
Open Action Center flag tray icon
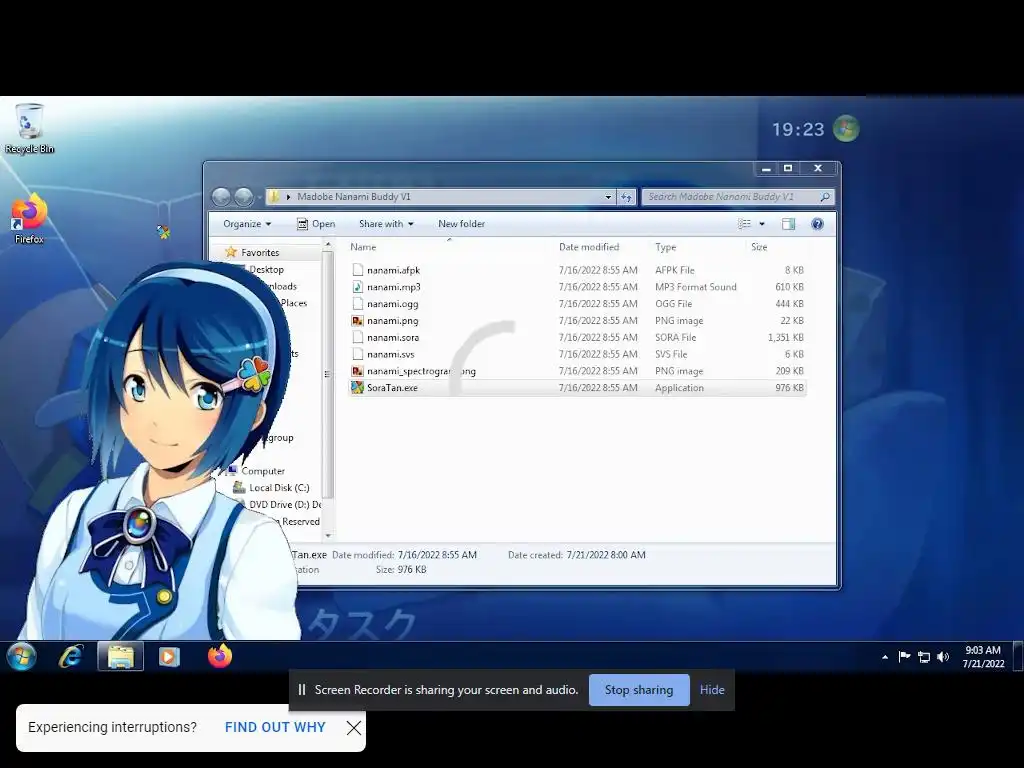[x=904, y=657]
